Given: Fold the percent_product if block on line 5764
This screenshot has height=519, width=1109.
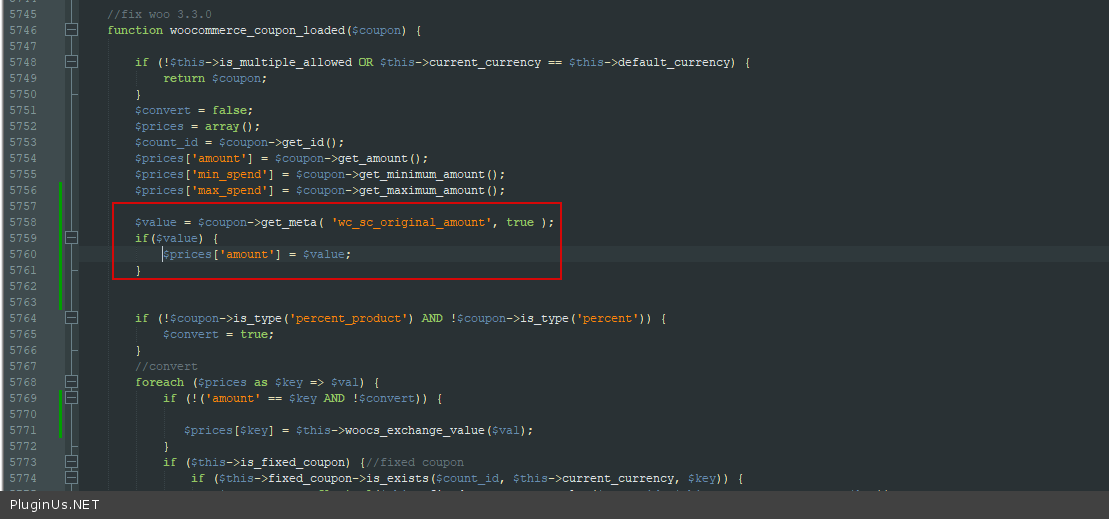Looking at the screenshot, I should (71, 318).
